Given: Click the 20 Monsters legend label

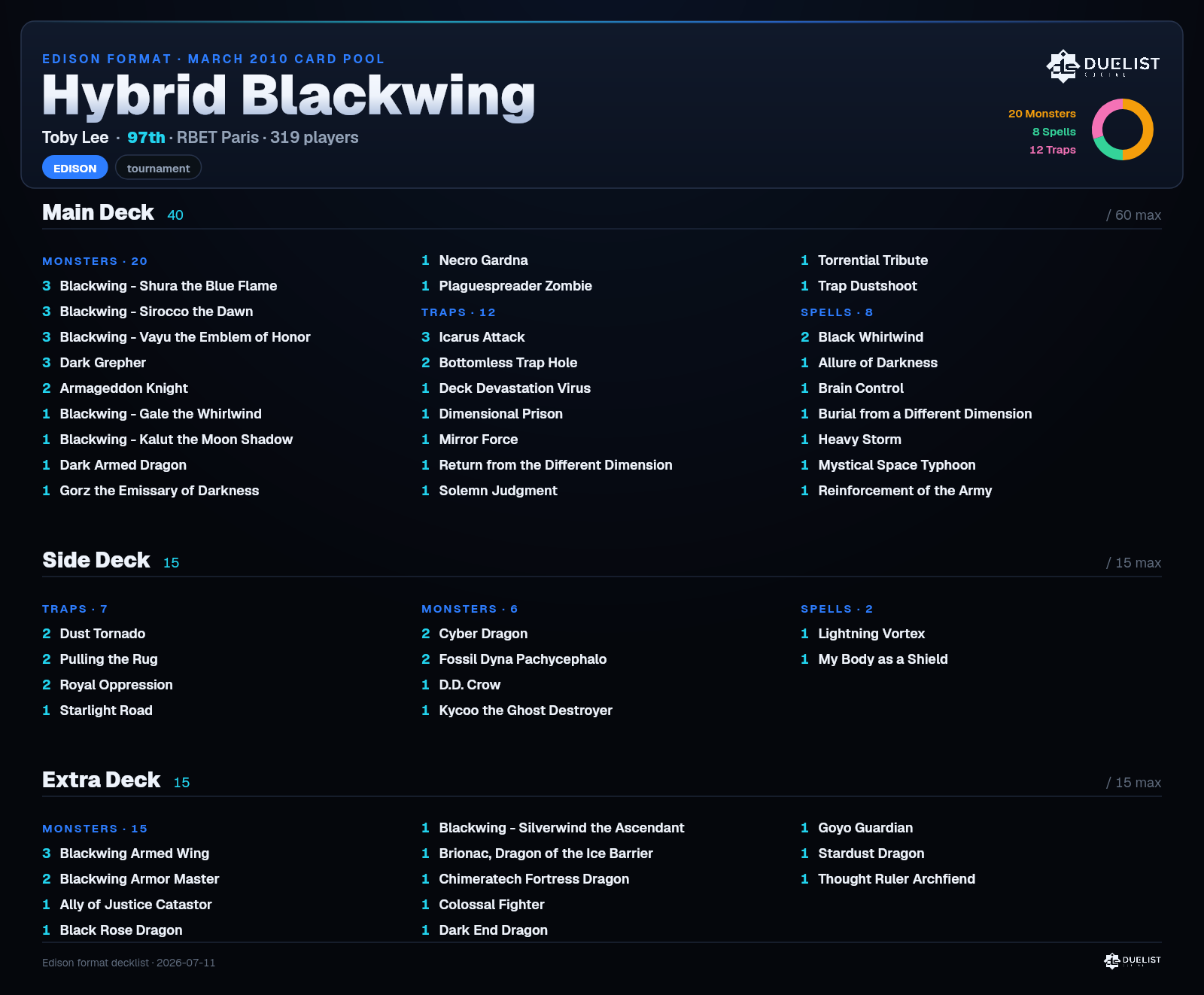Looking at the screenshot, I should pos(1042,114).
